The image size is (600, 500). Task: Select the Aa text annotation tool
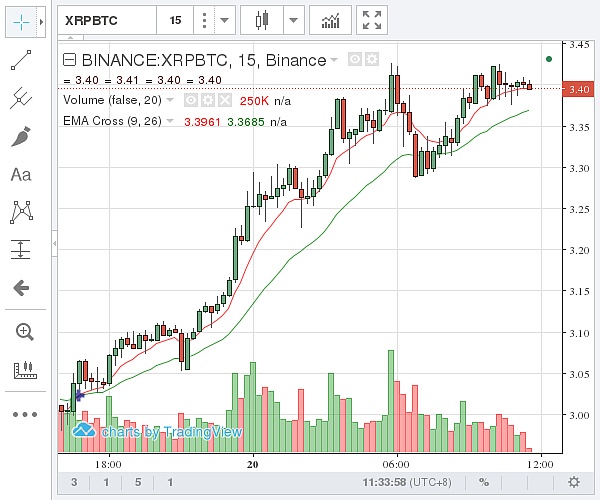[x=21, y=175]
